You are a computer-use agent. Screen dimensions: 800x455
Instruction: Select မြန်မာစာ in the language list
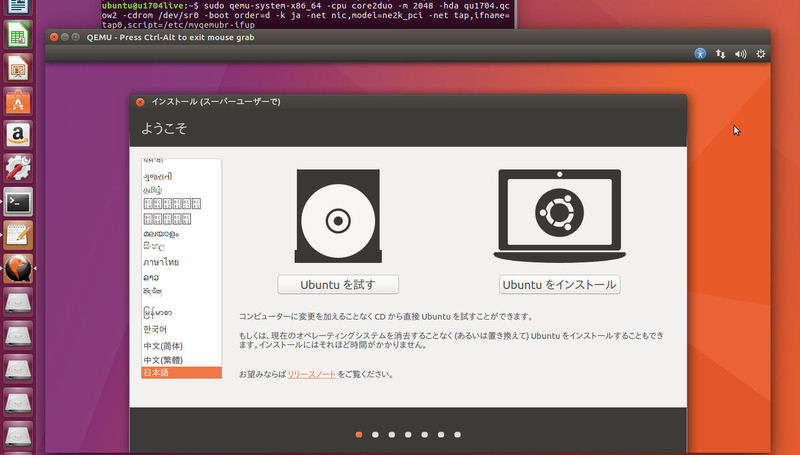click(x=158, y=312)
